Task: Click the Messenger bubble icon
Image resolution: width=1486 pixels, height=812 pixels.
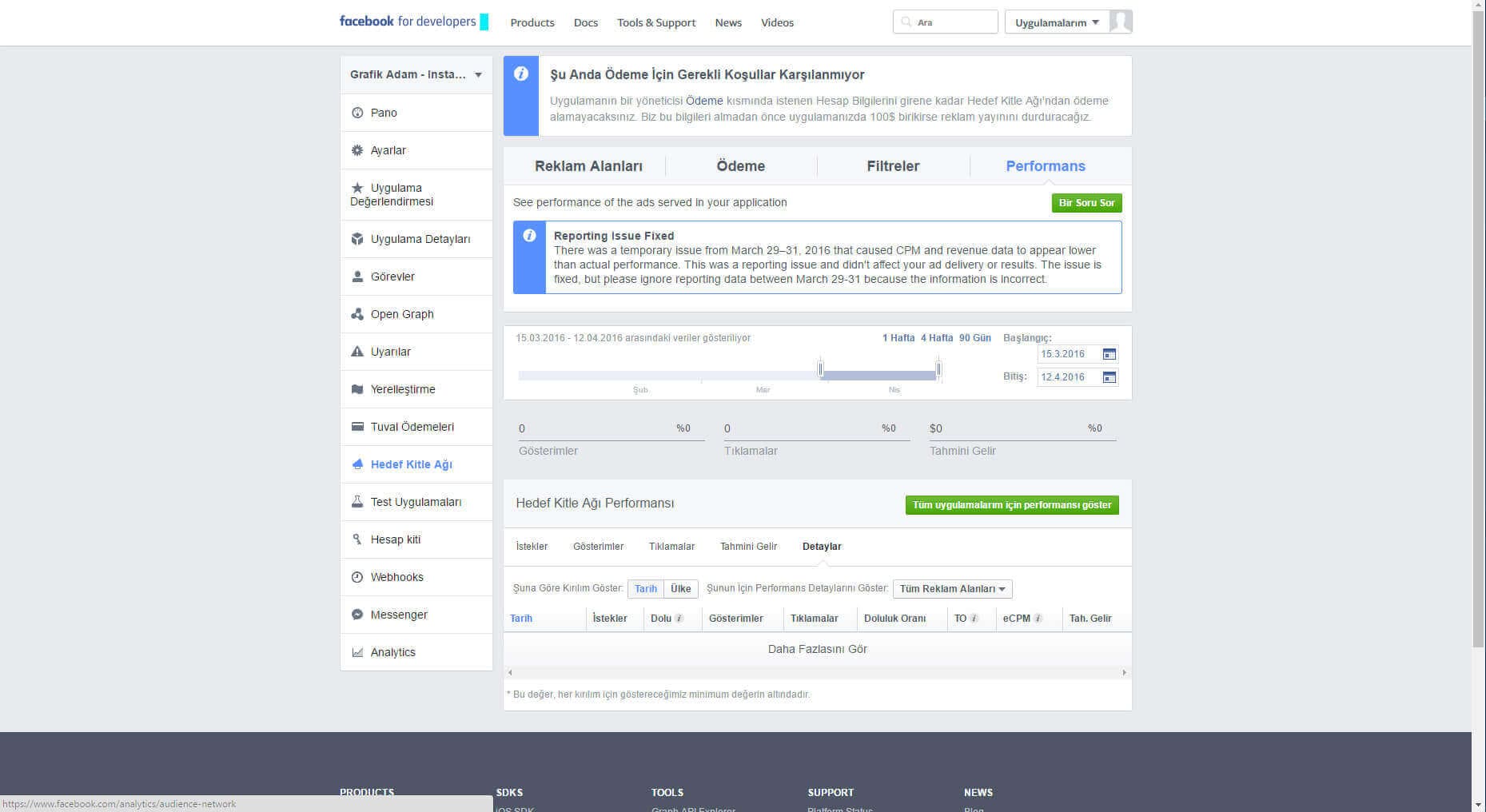Action: (357, 615)
